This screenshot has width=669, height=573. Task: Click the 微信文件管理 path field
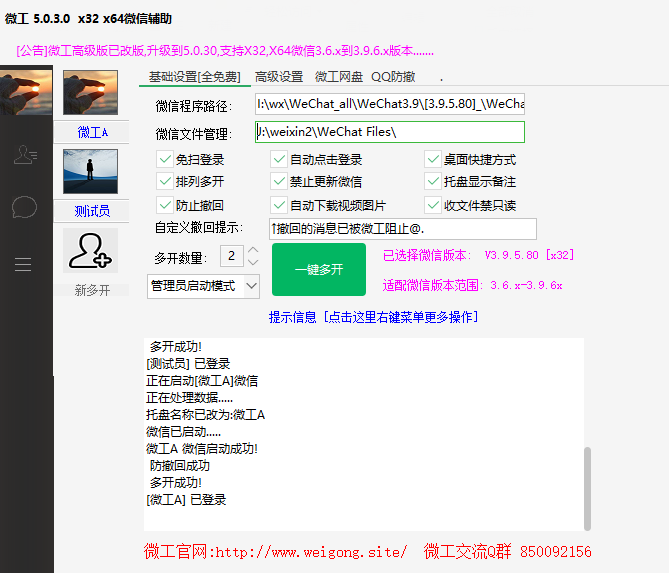click(x=390, y=132)
